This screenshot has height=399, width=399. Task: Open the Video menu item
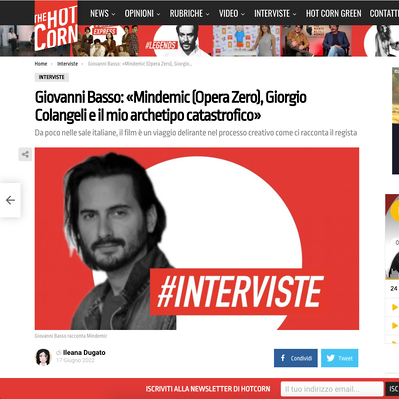(x=232, y=13)
